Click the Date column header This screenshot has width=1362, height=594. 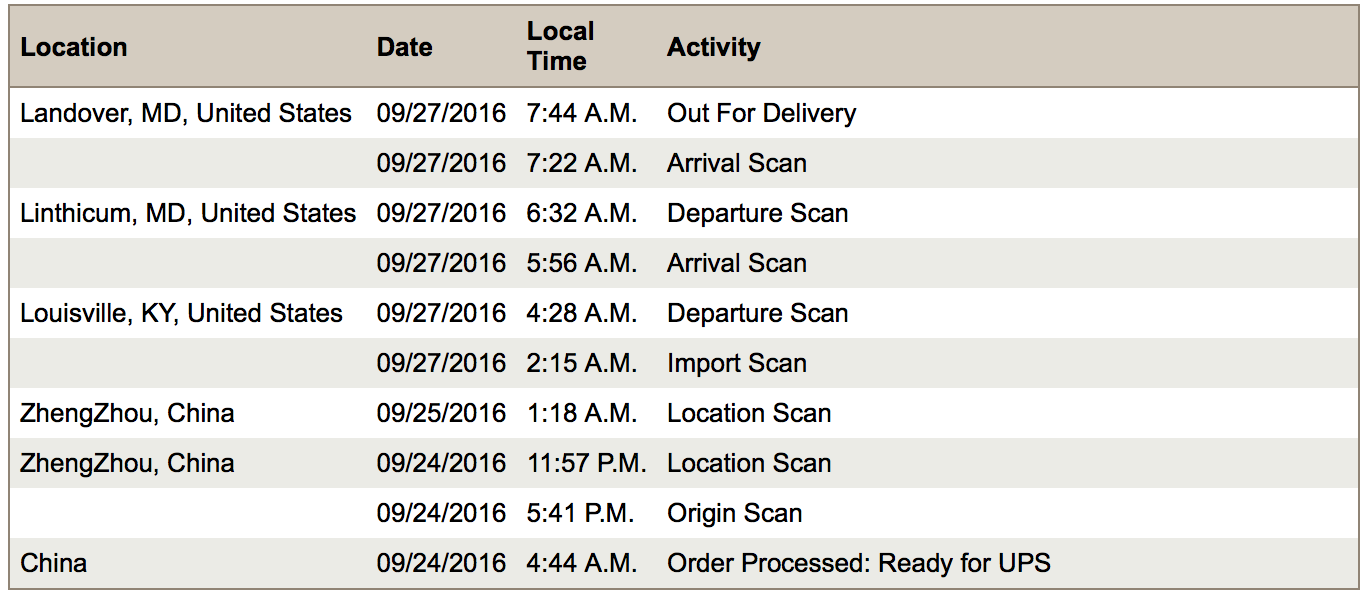point(405,47)
